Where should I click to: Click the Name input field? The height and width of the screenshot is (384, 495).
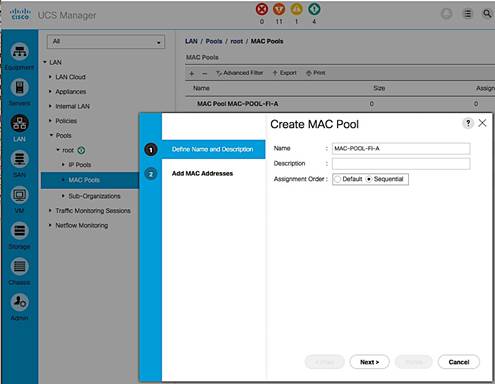click(401, 149)
